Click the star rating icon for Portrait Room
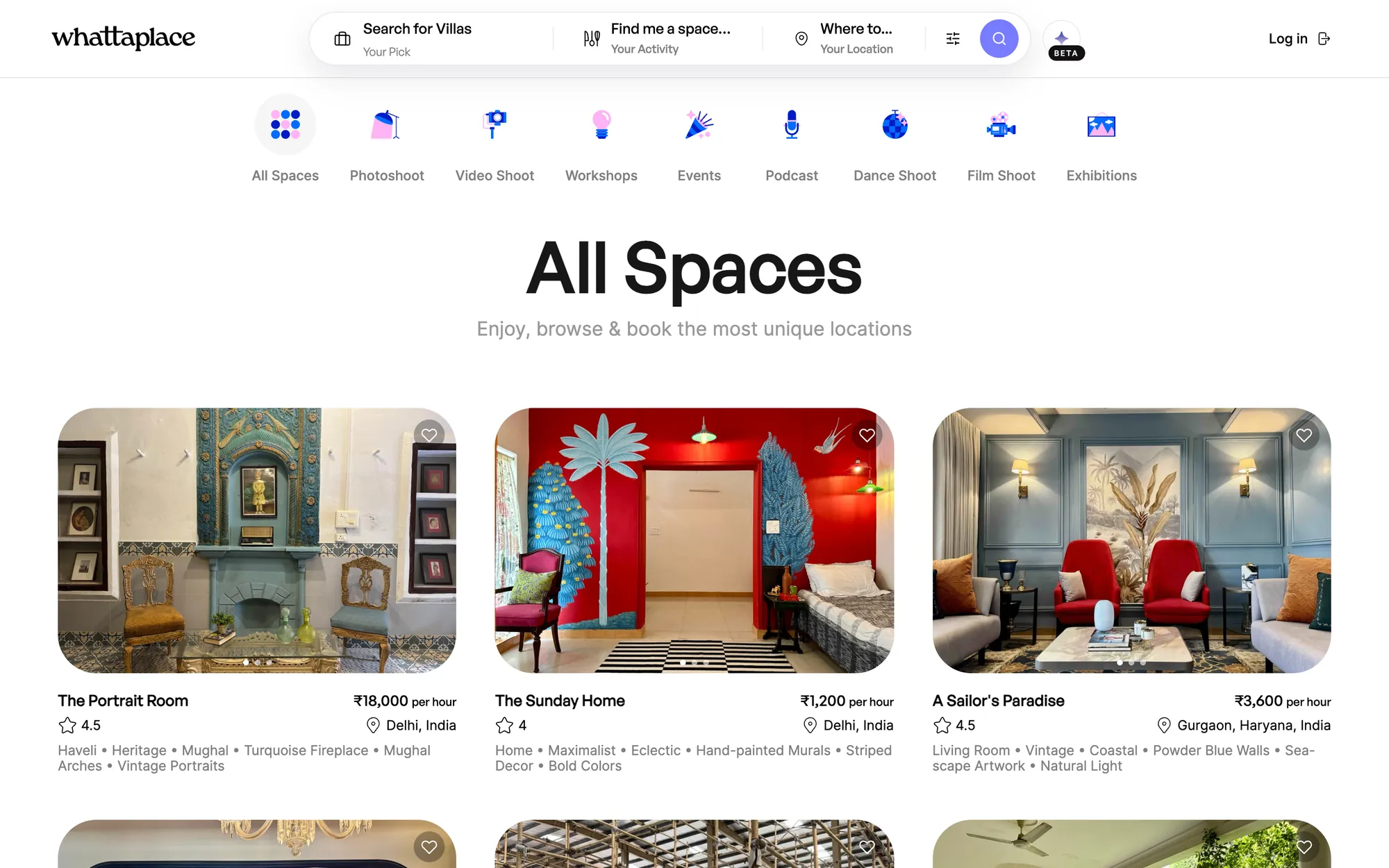 tap(67, 726)
